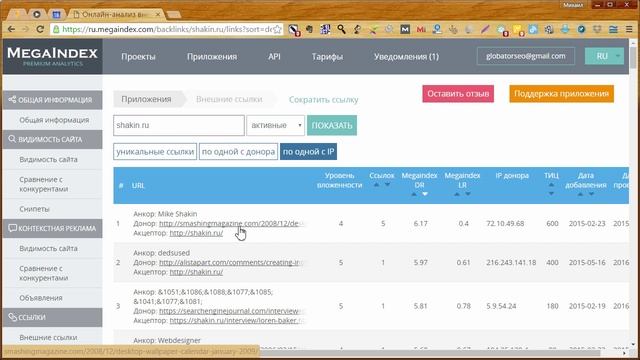Viewport: 640px width, 360px height.
Task: Click the yellow note extension icon
Action: [x=518, y=30]
